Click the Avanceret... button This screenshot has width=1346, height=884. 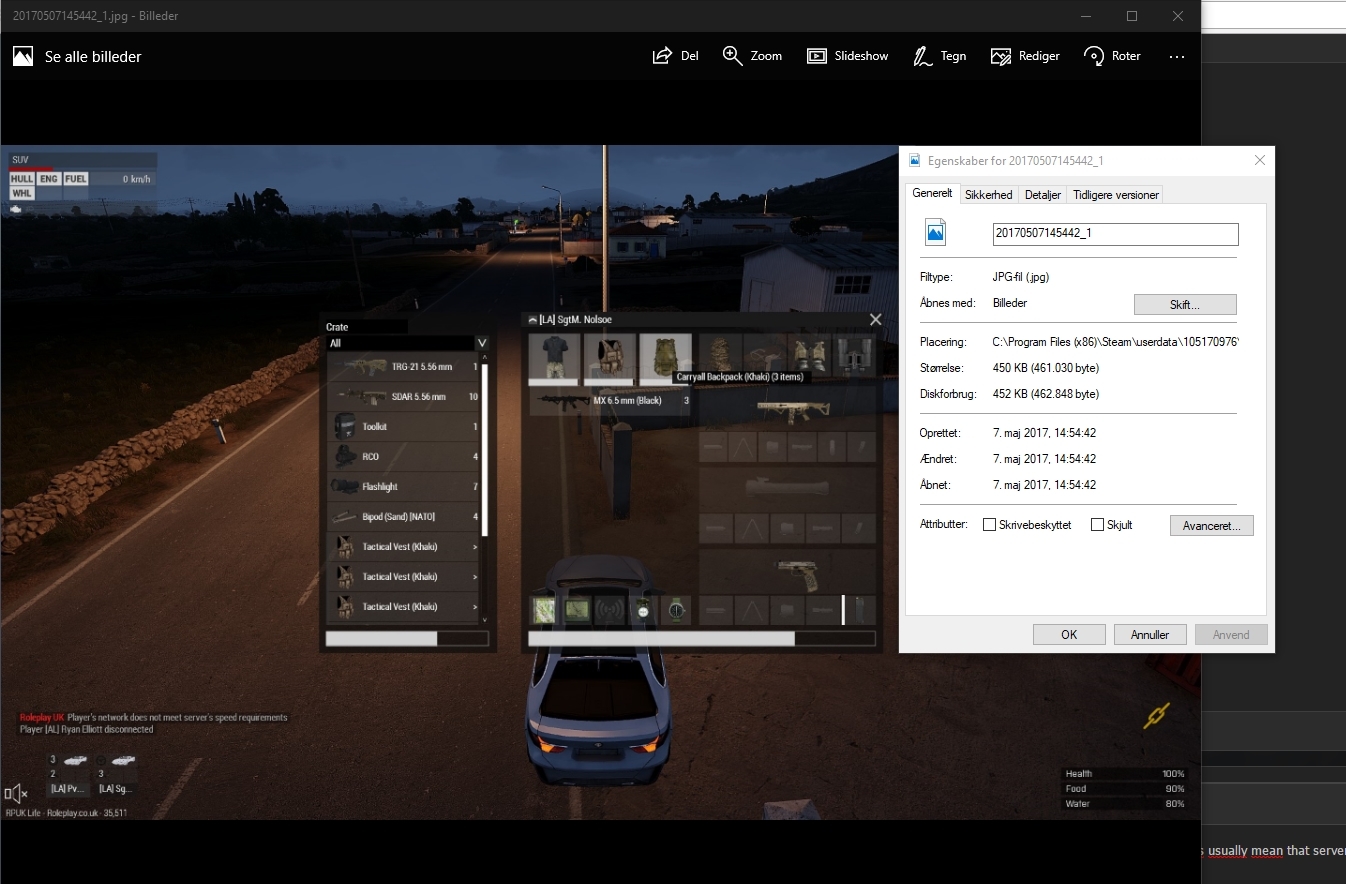click(1211, 525)
